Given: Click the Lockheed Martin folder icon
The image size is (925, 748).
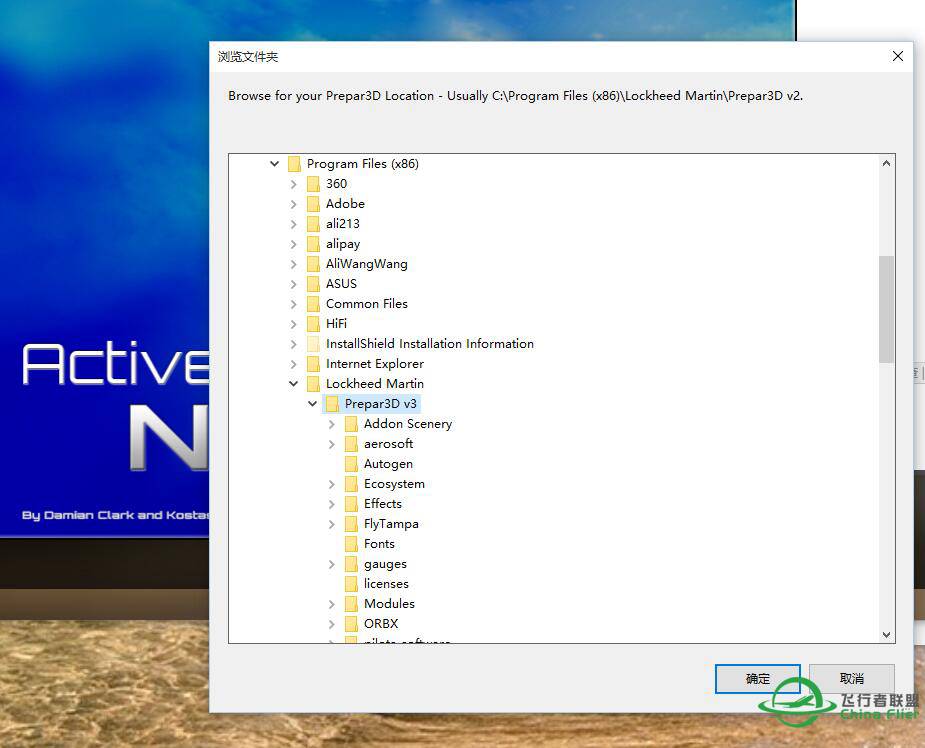Looking at the screenshot, I should 313,384.
